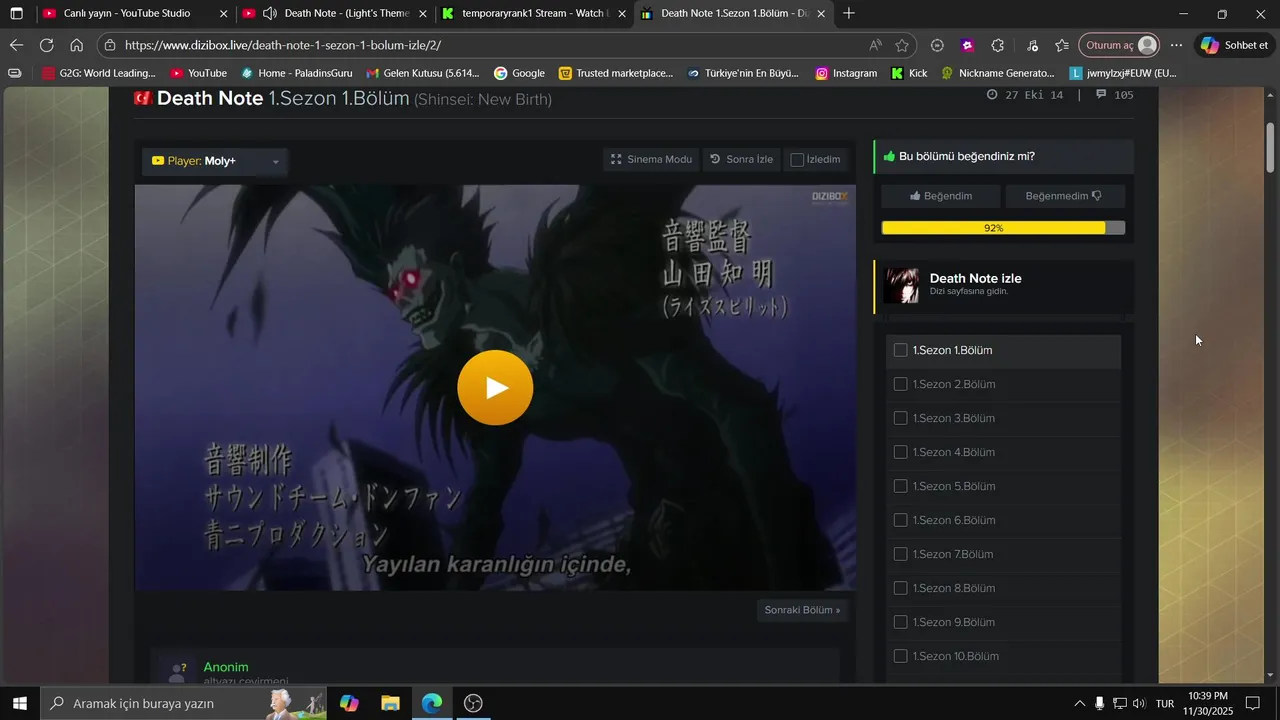Check the 1.Sezon 5.Bölüm watched checkbox
Screen dimensions: 1280x720
pos(900,486)
